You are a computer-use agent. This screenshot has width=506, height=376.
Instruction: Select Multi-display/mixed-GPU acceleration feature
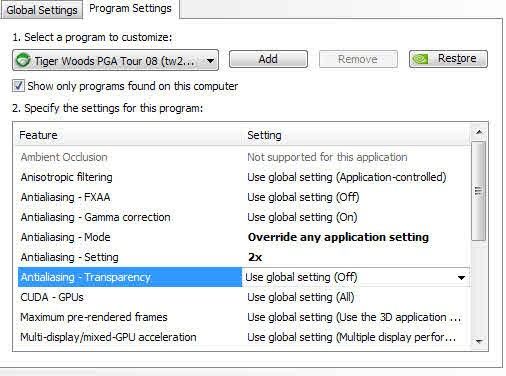108,337
